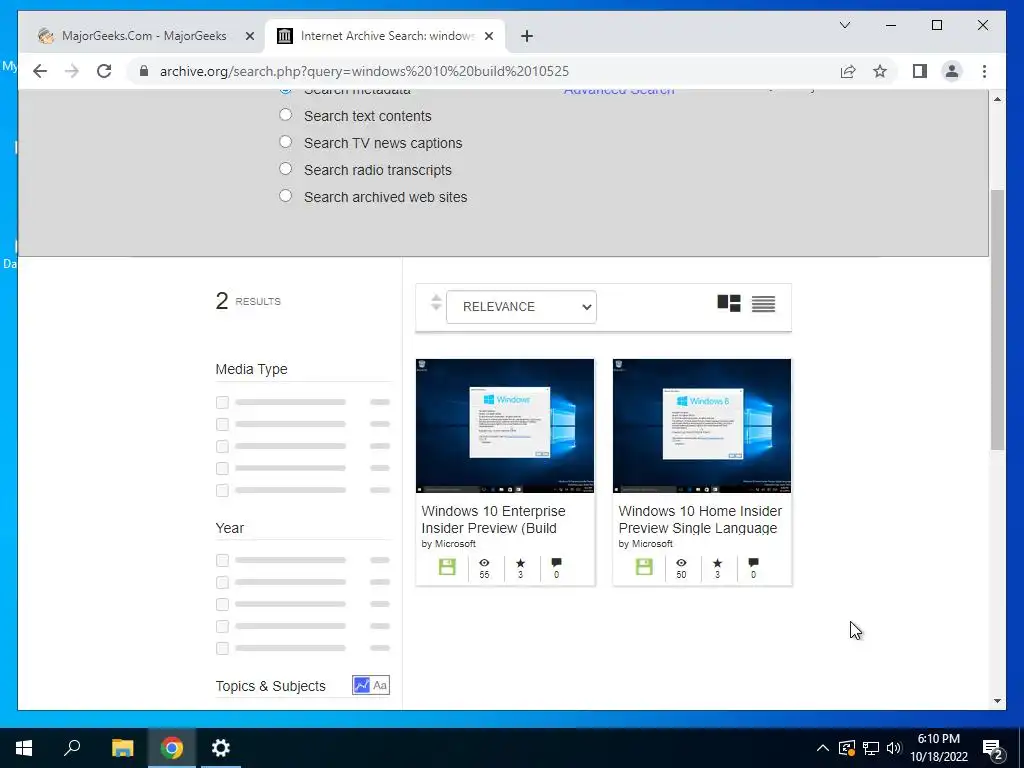The image size is (1024, 768).
Task: Add a new browser tab
Action: (527, 36)
